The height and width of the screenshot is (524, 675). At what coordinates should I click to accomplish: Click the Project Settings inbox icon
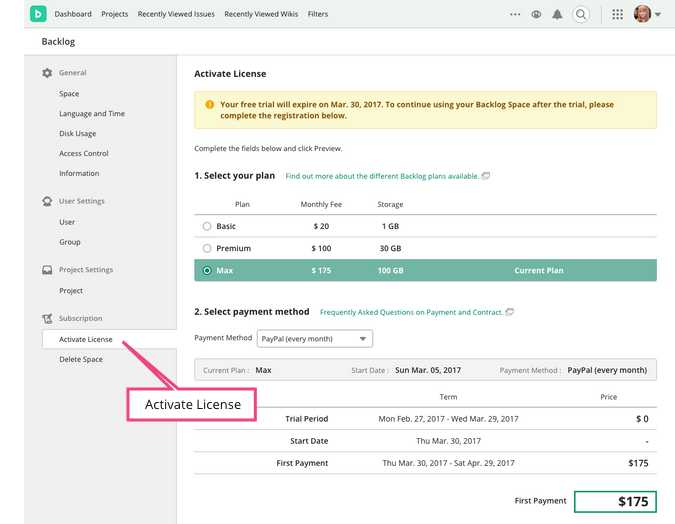pyautogui.click(x=47, y=270)
